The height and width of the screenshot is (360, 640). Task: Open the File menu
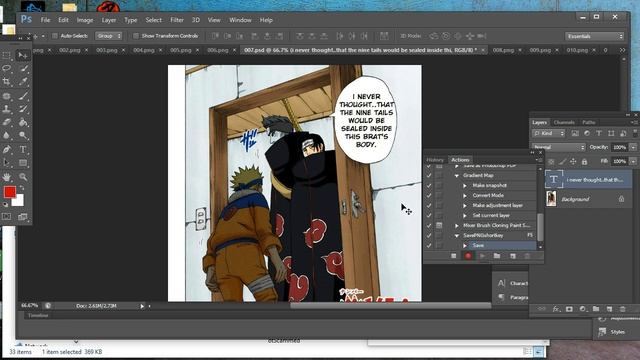tap(45, 20)
